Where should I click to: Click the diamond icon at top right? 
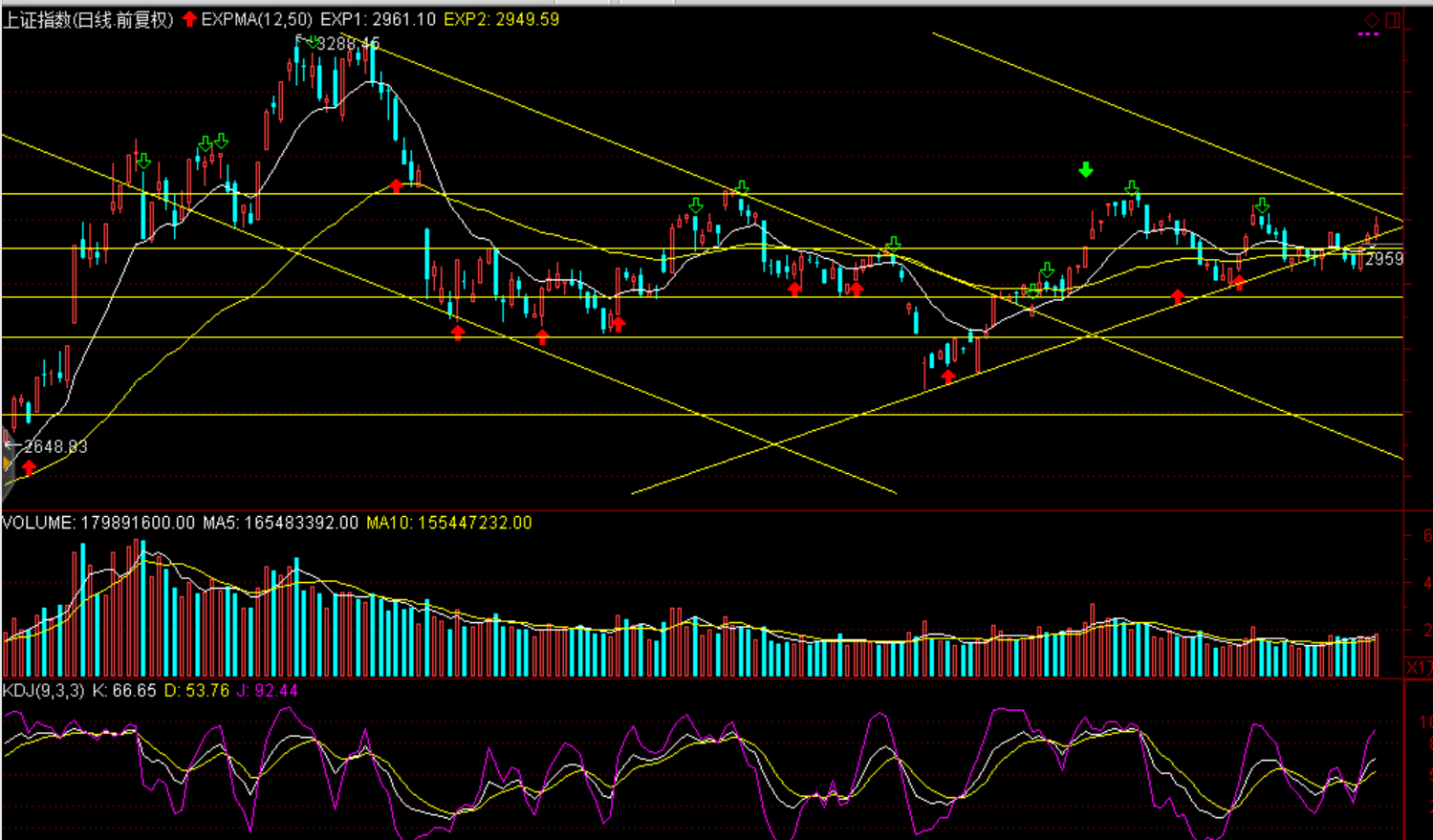[x=1372, y=20]
